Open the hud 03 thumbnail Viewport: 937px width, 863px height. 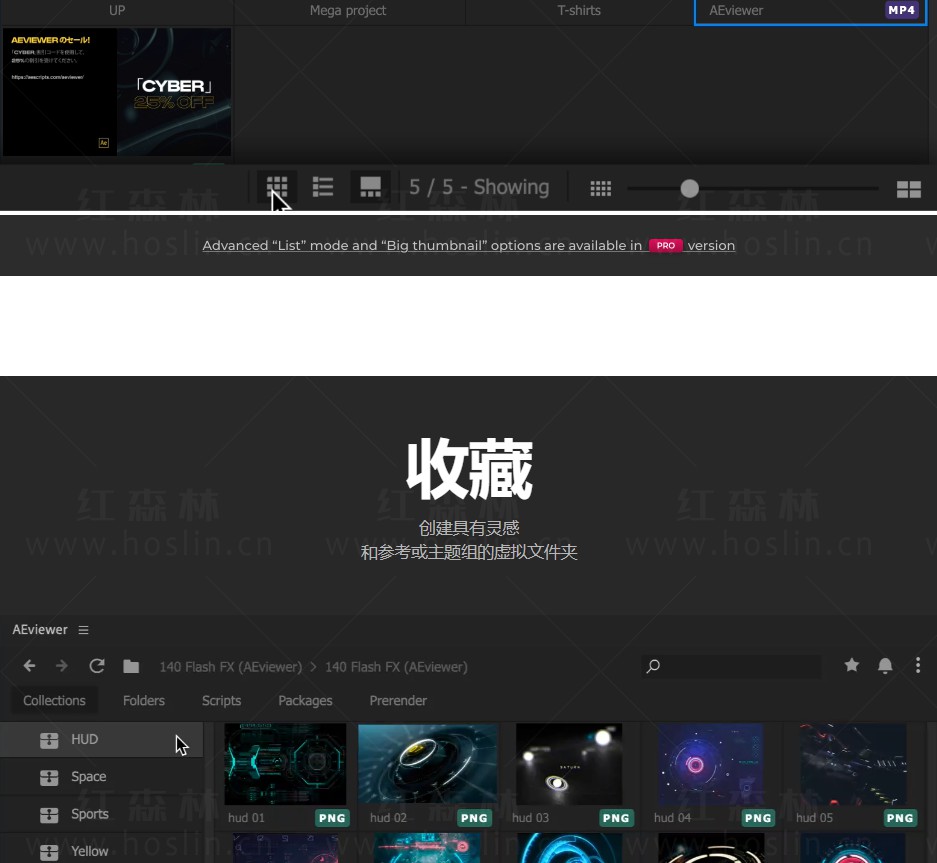(x=569, y=764)
